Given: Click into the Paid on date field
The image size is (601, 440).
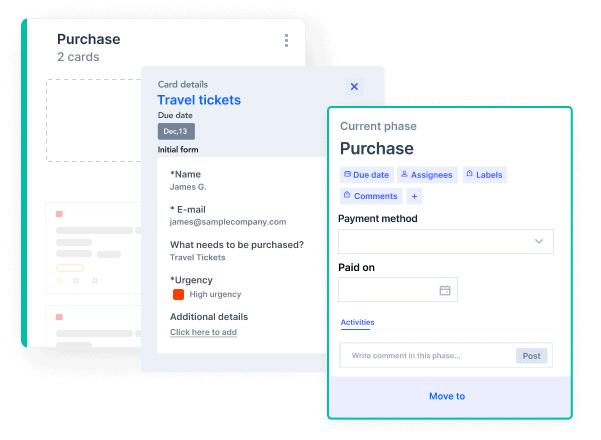Looking at the screenshot, I should [x=388, y=291].
